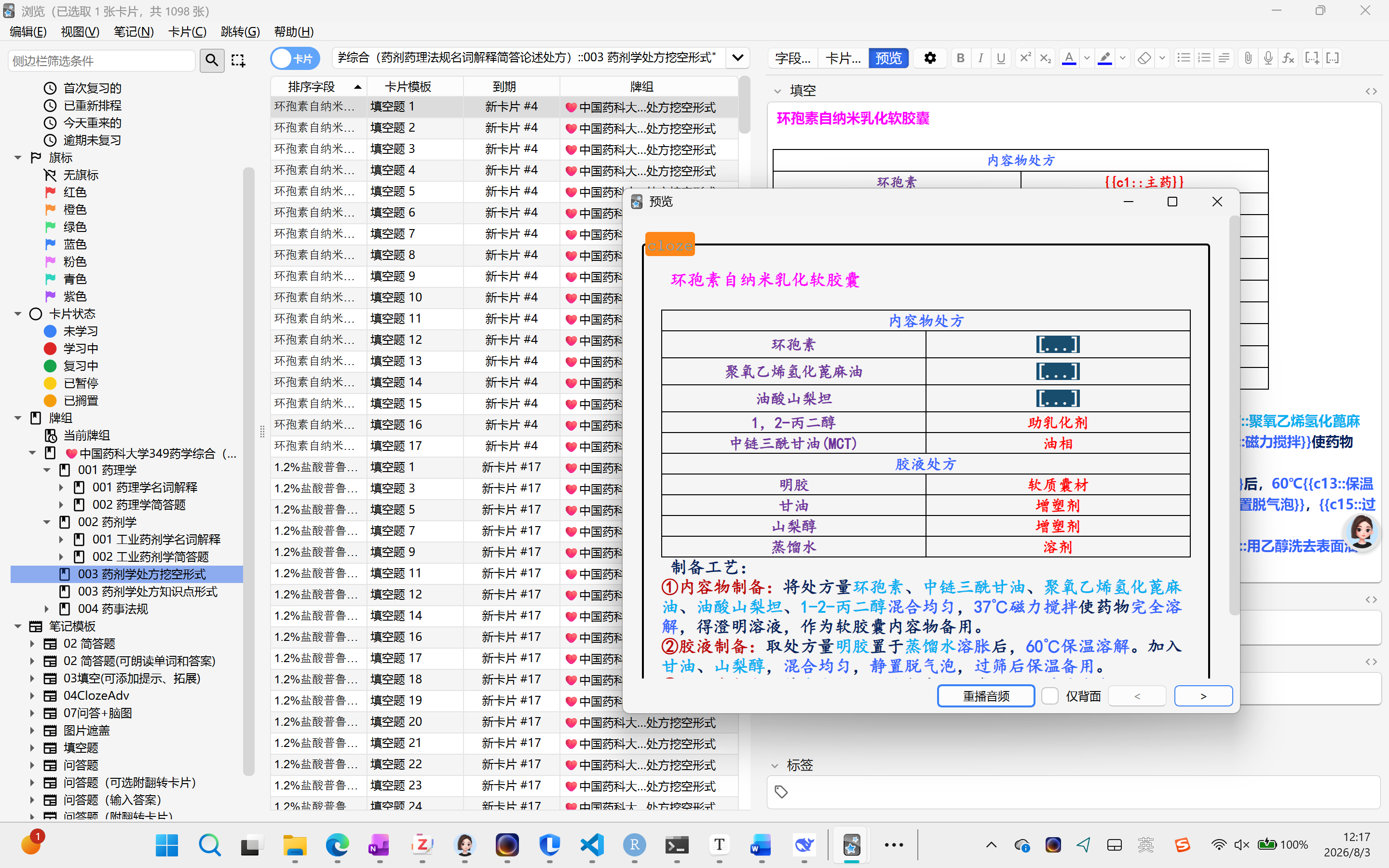
Task: Open the 卡片(C) menu
Action: 187,31
